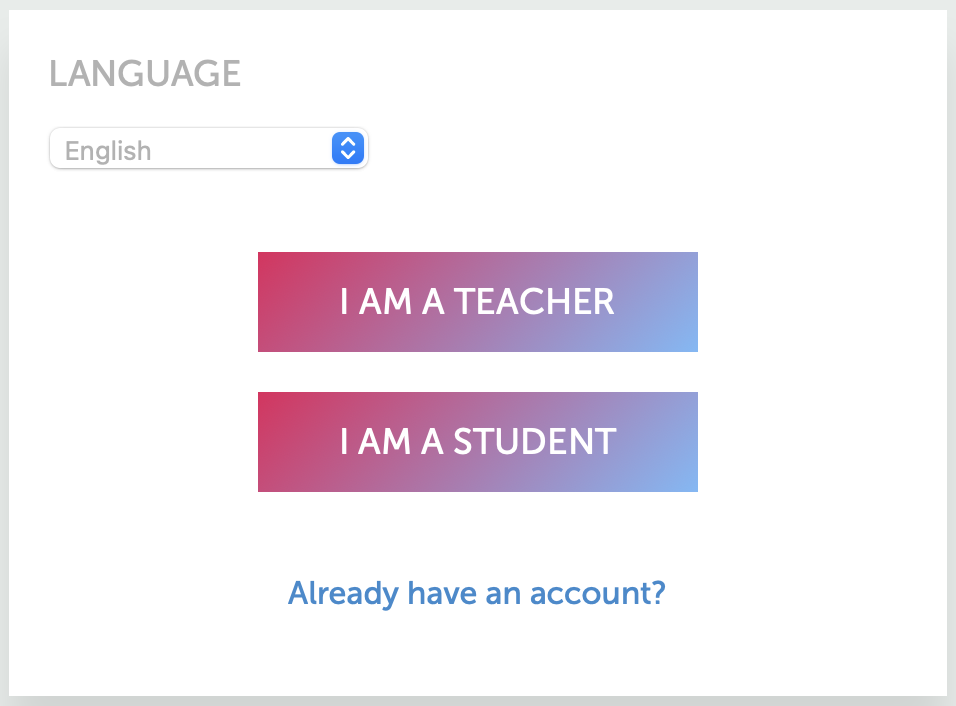The height and width of the screenshot is (706, 956).
Task: Follow the blue 'Already have an account?' text
Action: [476, 593]
